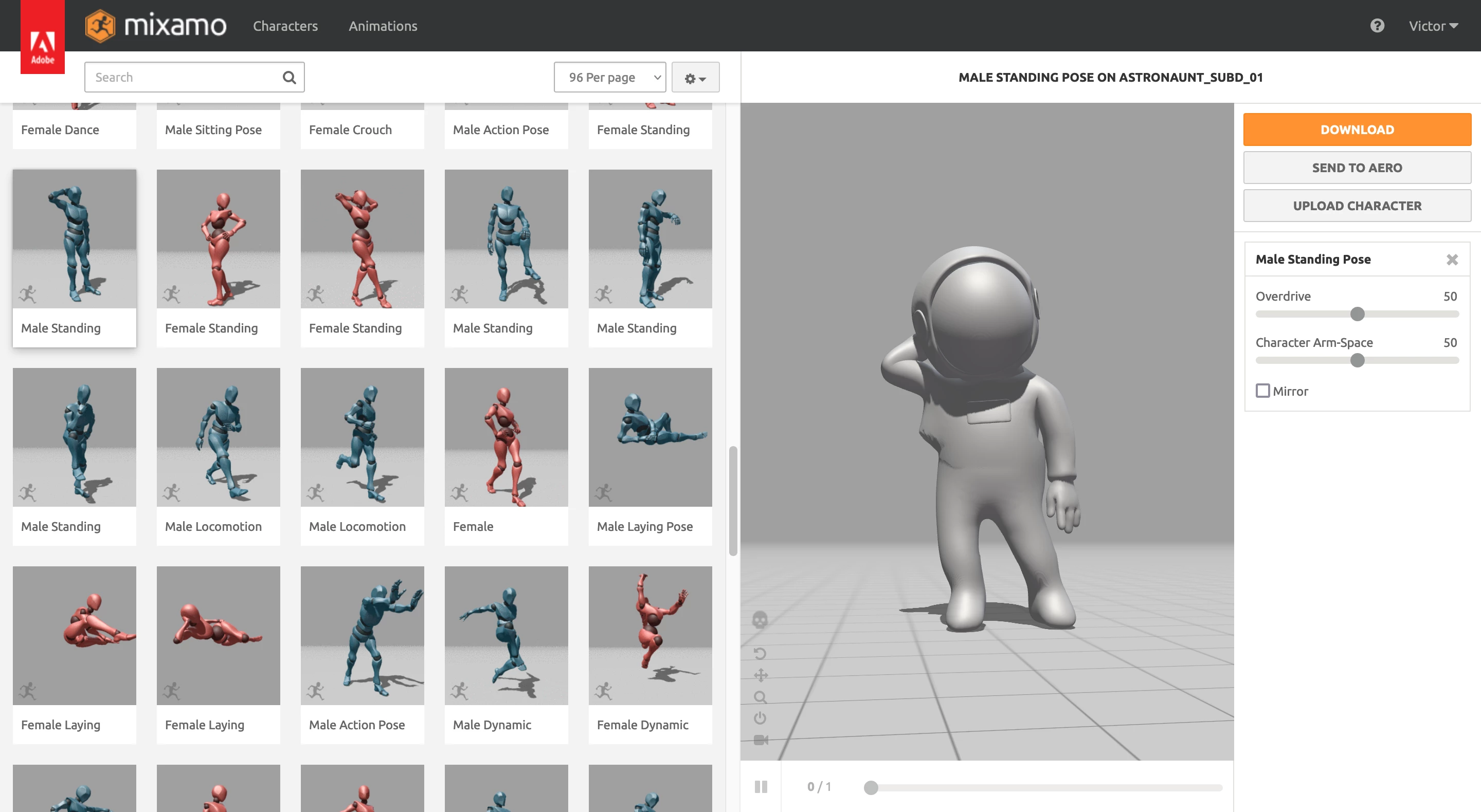Click the camera icon in viewport
Image resolution: width=1481 pixels, height=812 pixels.
[760, 740]
